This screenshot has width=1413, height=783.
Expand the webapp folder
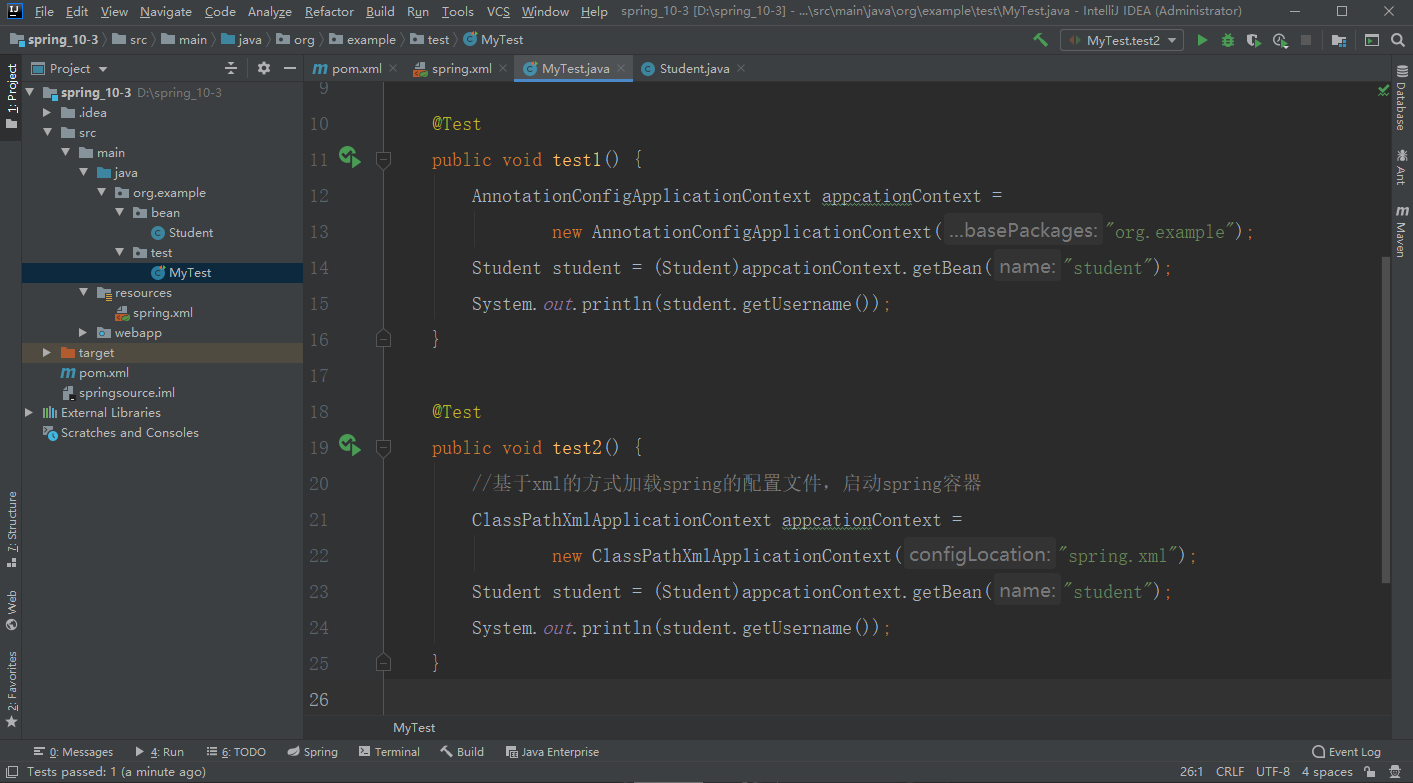coord(83,333)
